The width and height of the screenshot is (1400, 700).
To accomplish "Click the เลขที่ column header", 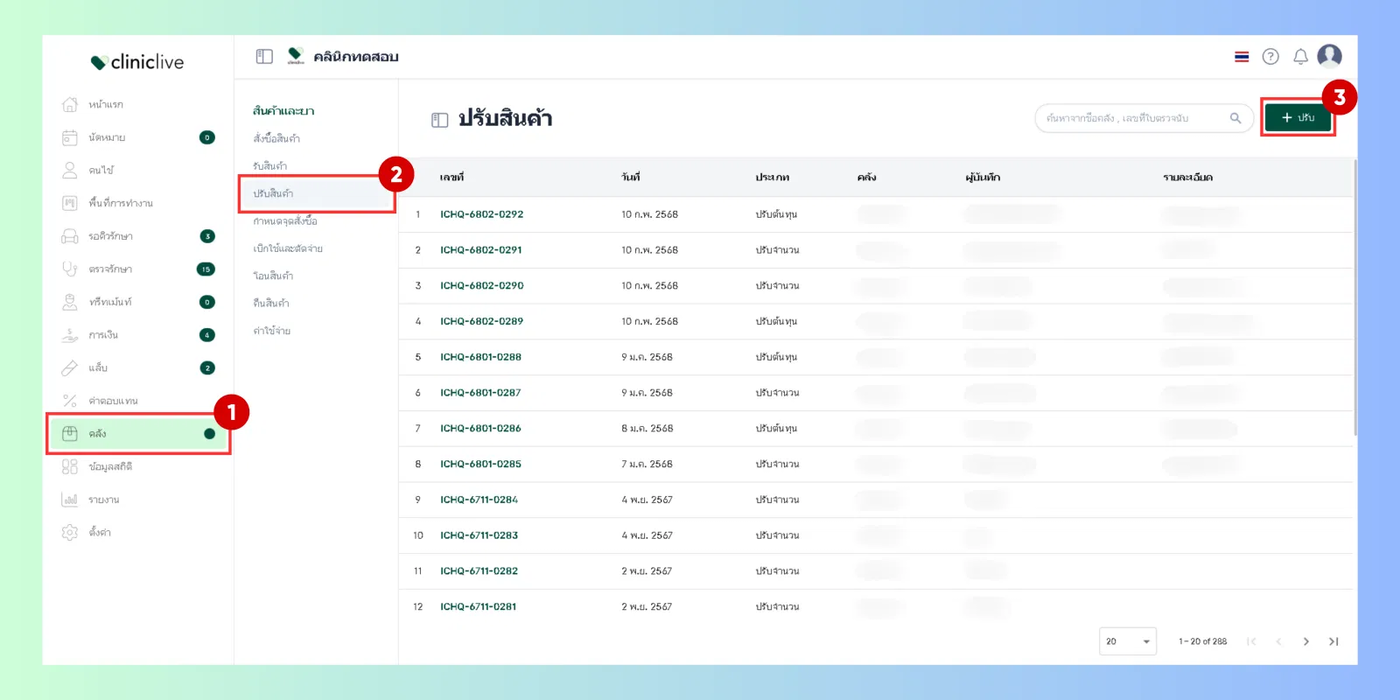I will pyautogui.click(x=452, y=177).
